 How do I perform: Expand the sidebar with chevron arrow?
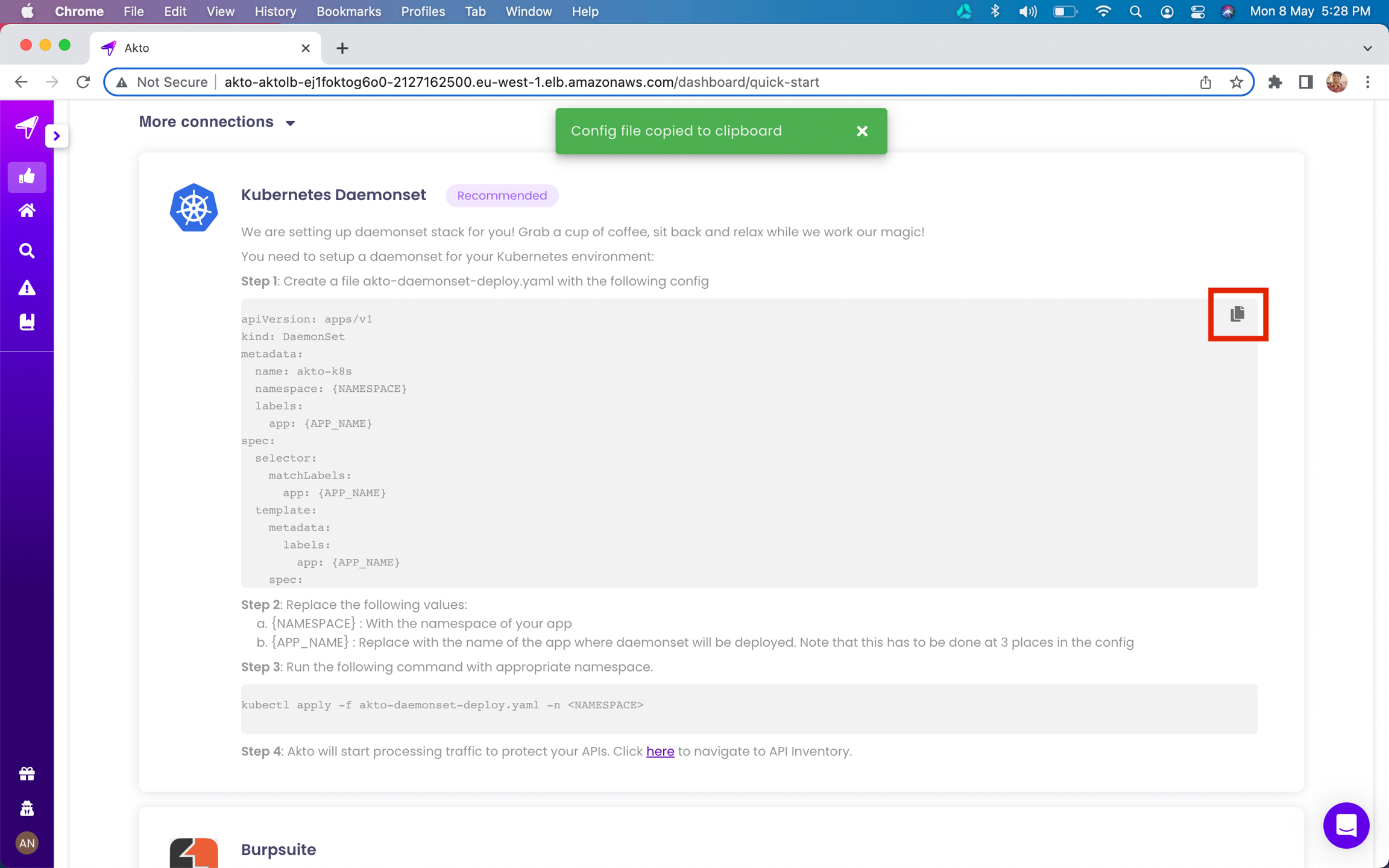click(57, 136)
